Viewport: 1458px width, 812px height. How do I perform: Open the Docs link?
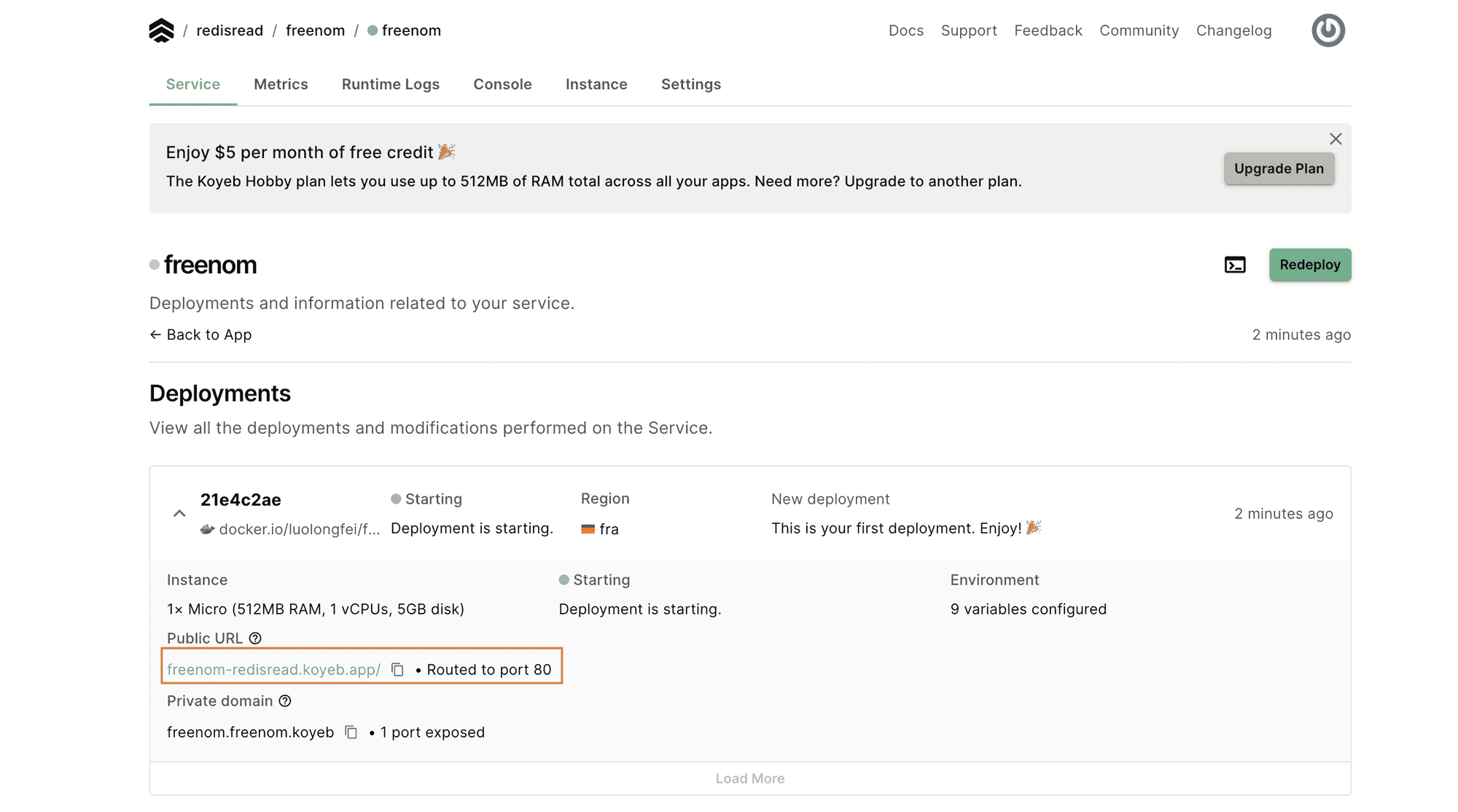(x=906, y=31)
